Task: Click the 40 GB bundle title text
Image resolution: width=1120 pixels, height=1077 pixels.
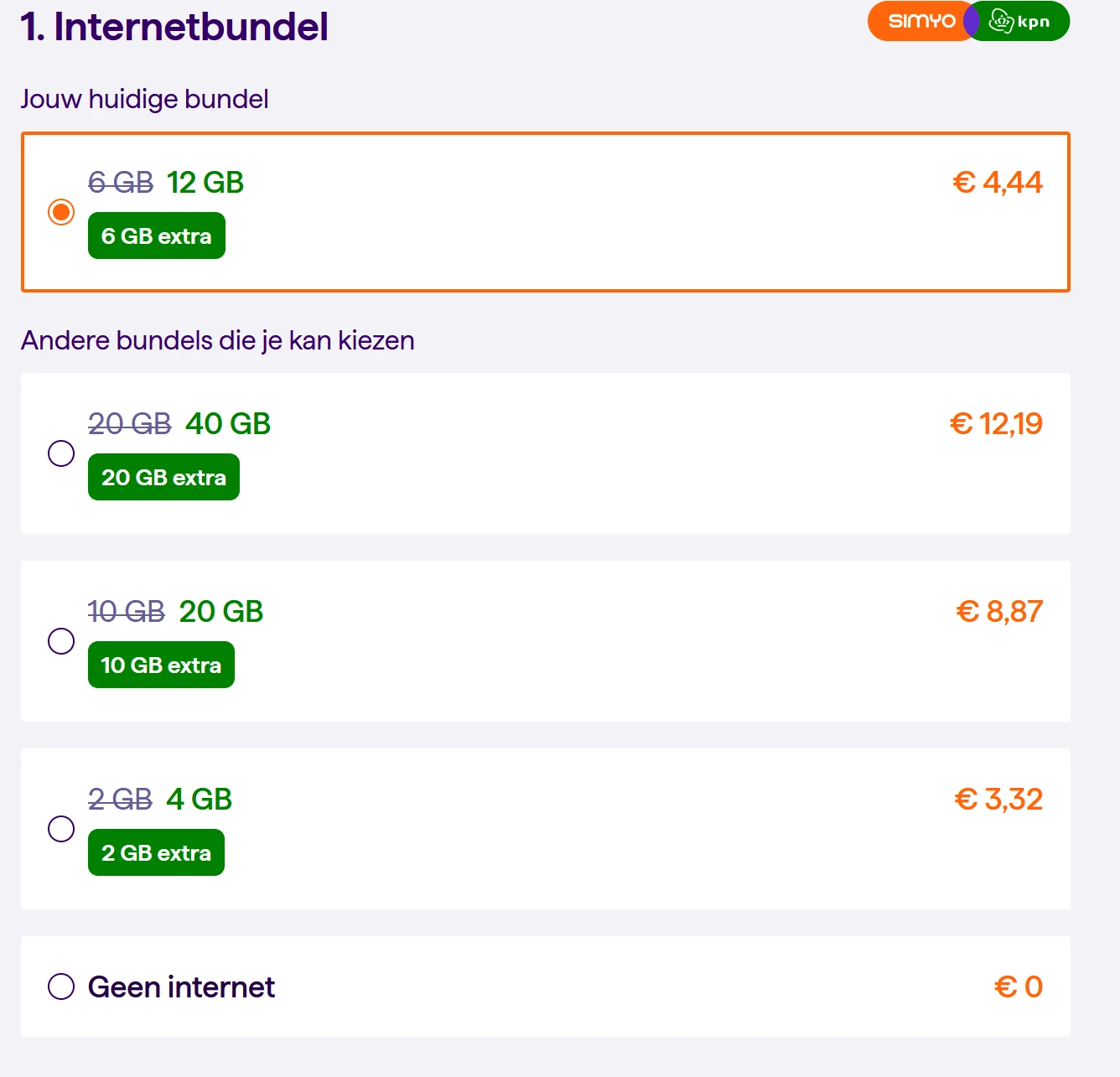Action: click(x=227, y=424)
